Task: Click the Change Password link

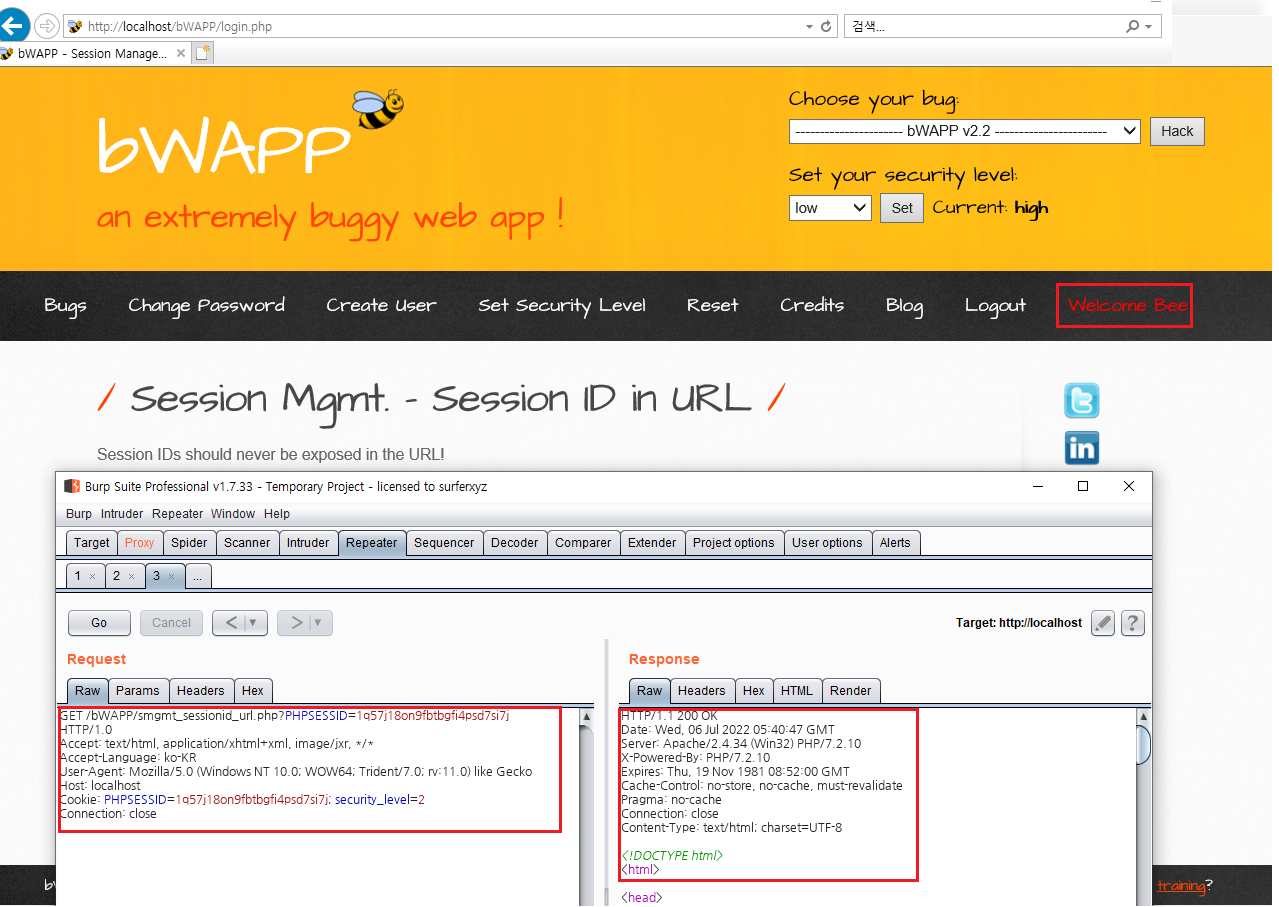Action: click(x=206, y=306)
